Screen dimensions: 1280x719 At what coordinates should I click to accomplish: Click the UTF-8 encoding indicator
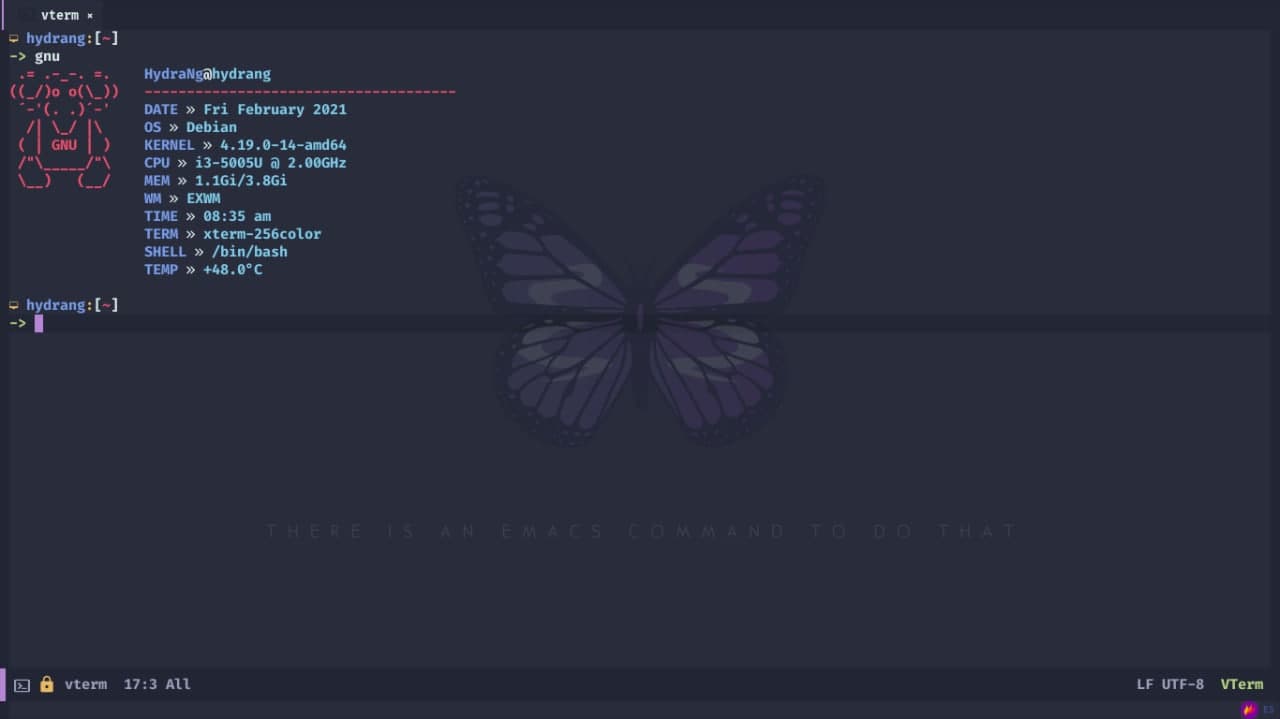click(x=1183, y=685)
